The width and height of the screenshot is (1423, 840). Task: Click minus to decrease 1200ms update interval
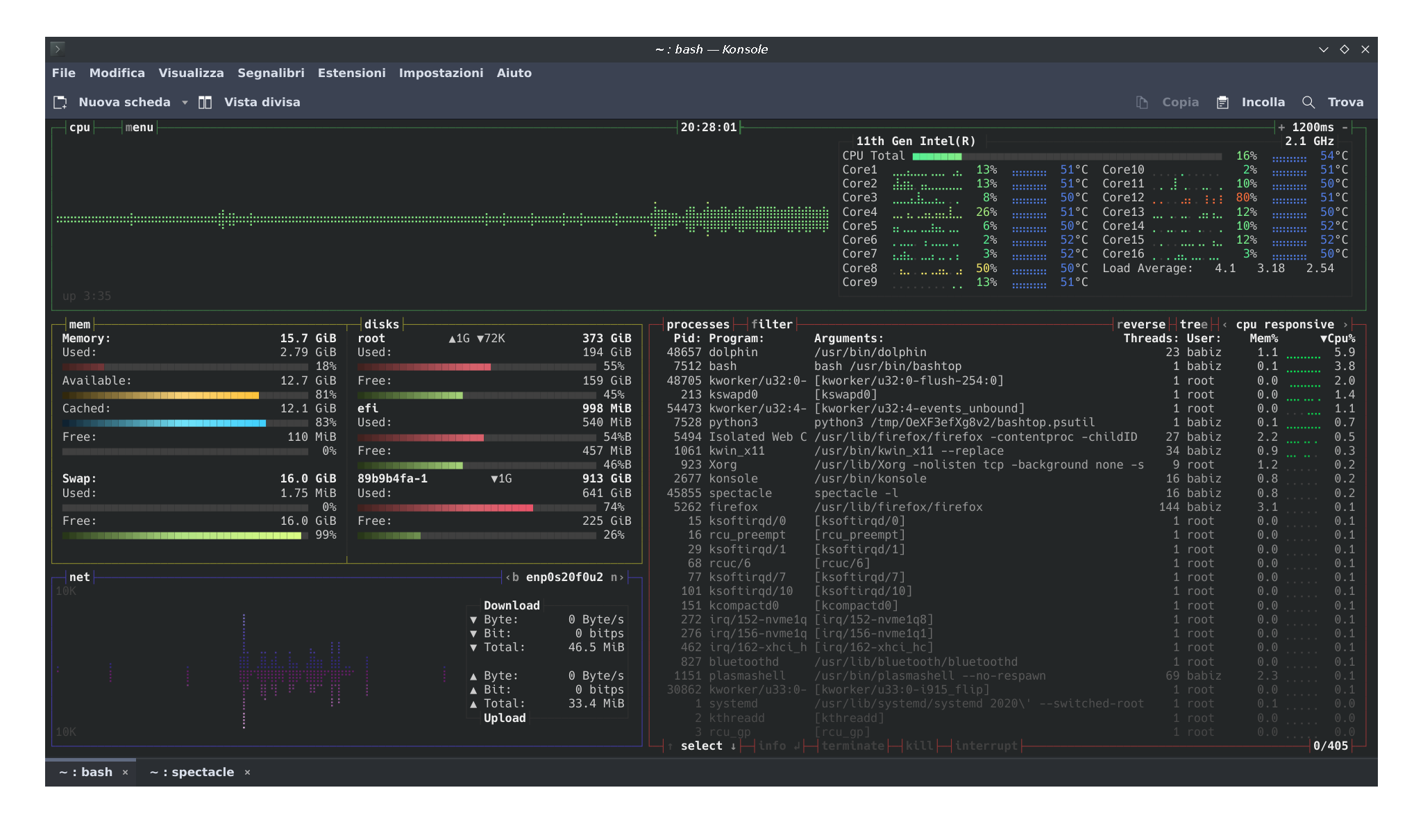pyautogui.click(x=1345, y=127)
